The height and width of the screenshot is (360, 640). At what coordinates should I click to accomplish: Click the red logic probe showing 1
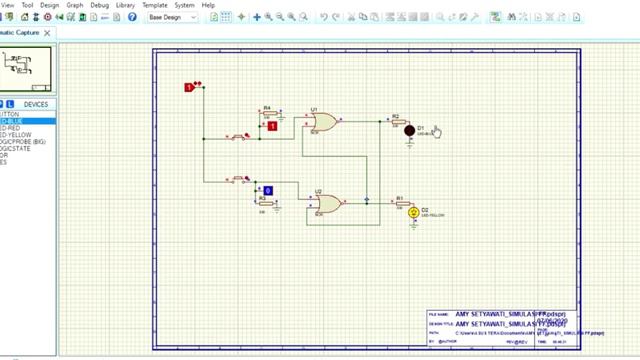tap(272, 127)
